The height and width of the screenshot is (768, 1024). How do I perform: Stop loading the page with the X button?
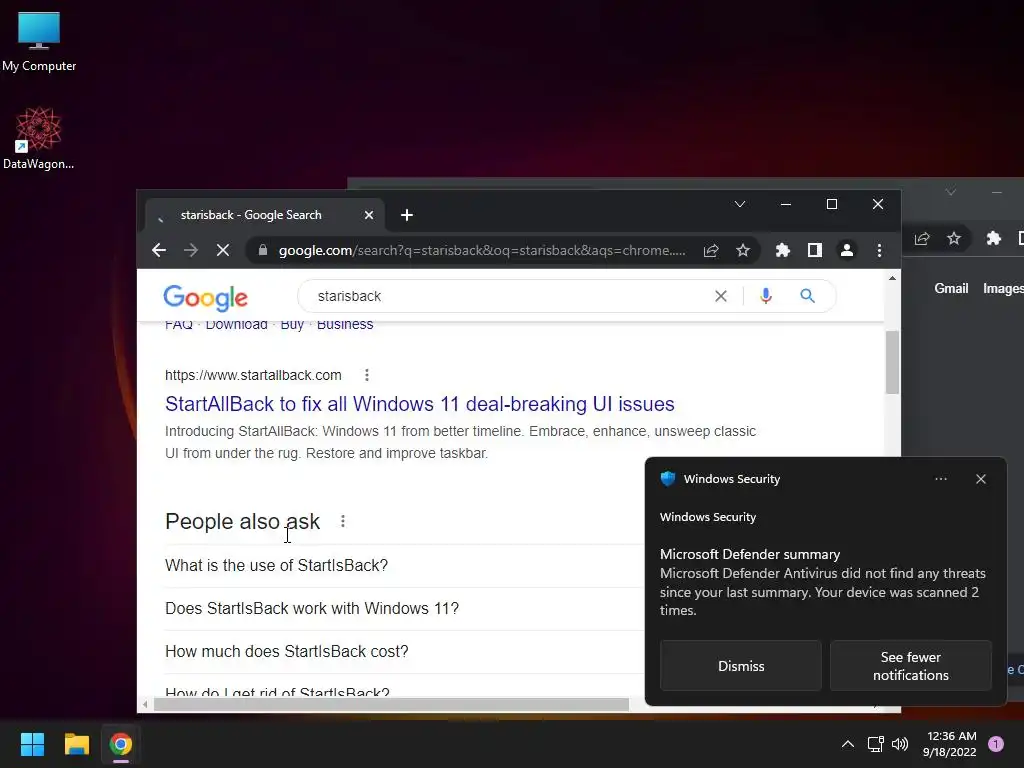(223, 250)
